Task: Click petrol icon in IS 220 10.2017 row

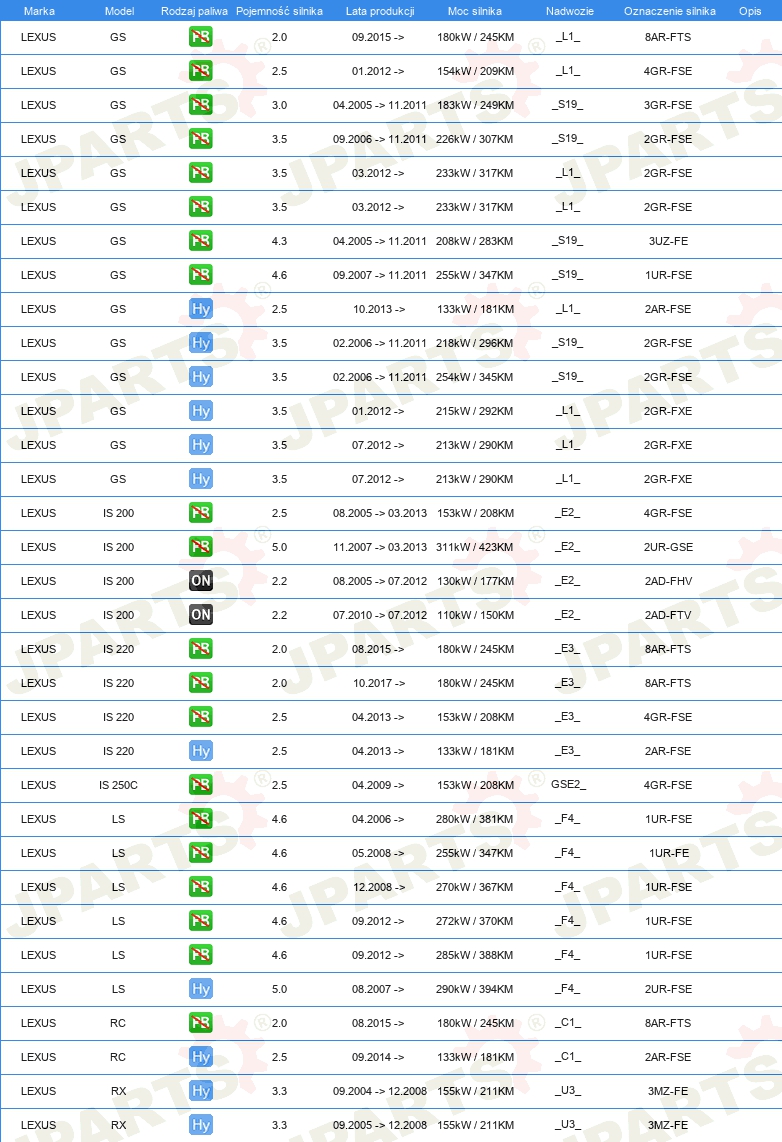Action: tap(200, 682)
